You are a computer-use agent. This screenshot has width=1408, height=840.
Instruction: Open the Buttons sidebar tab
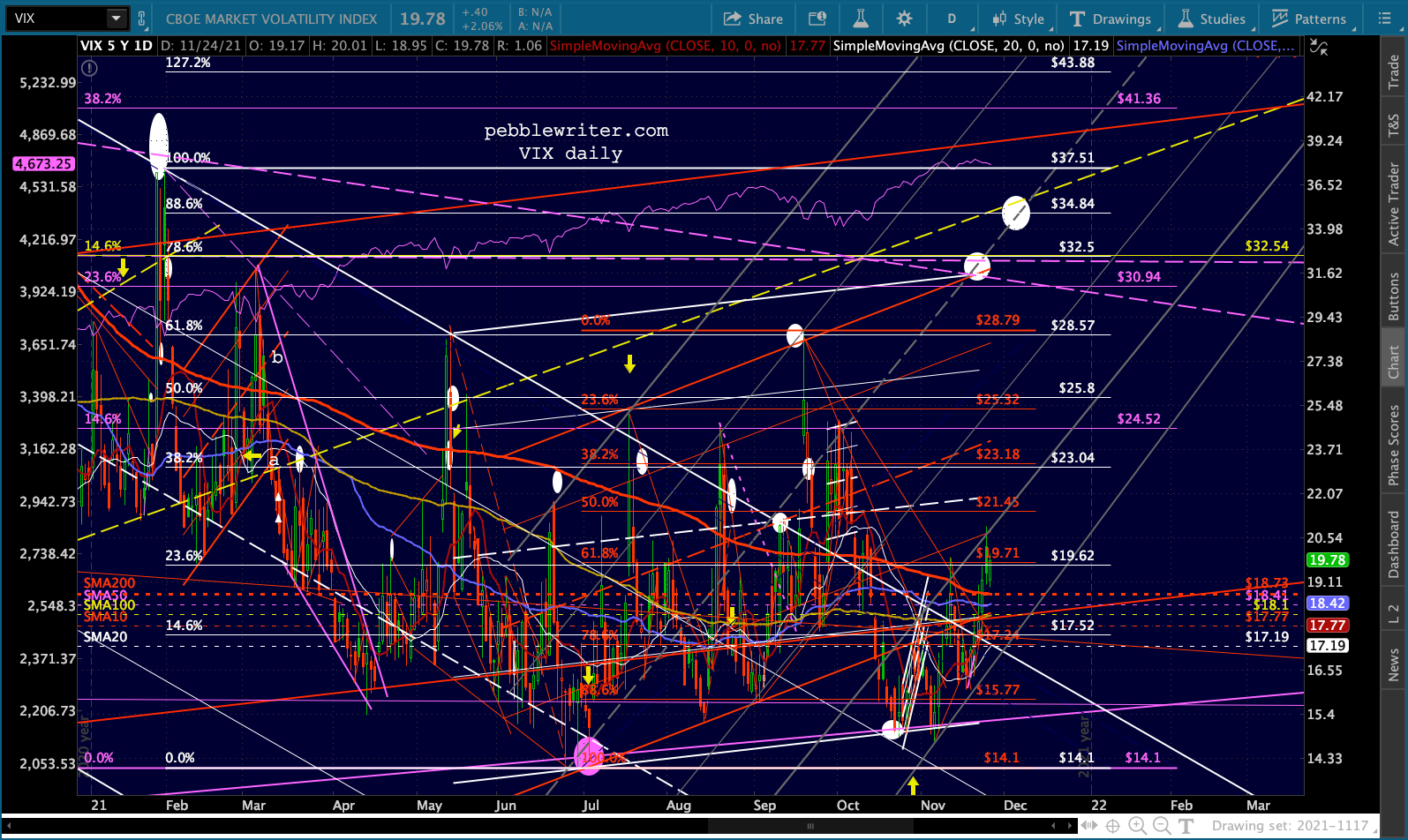click(x=1394, y=296)
